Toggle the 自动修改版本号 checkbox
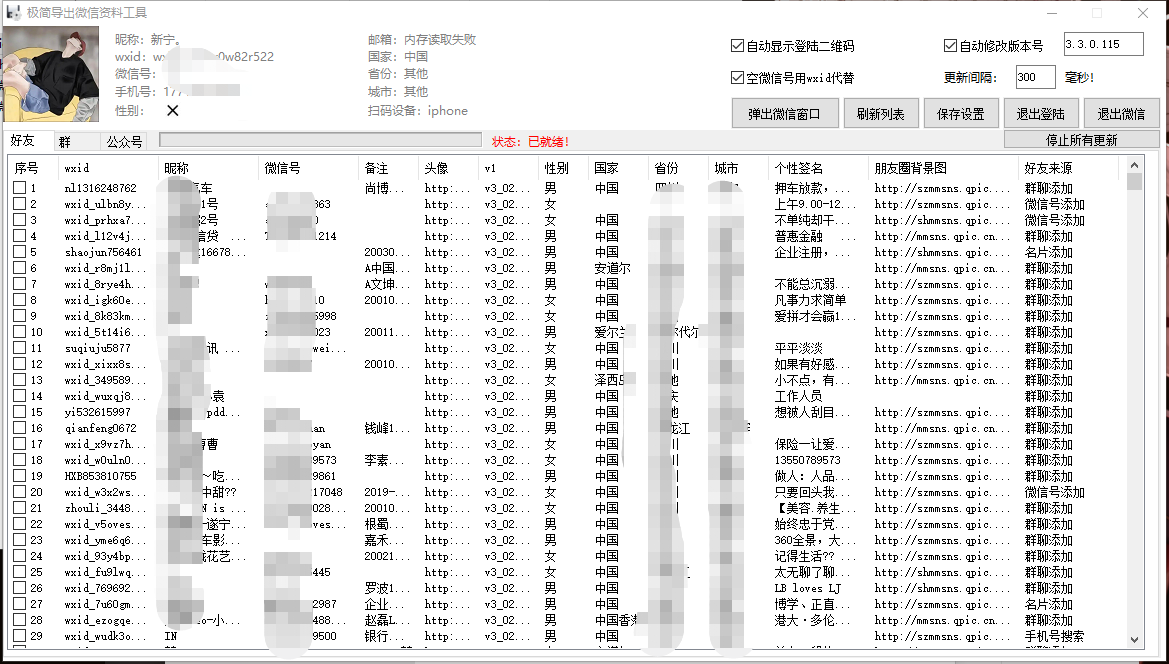This screenshot has height=664, width=1169. point(950,45)
